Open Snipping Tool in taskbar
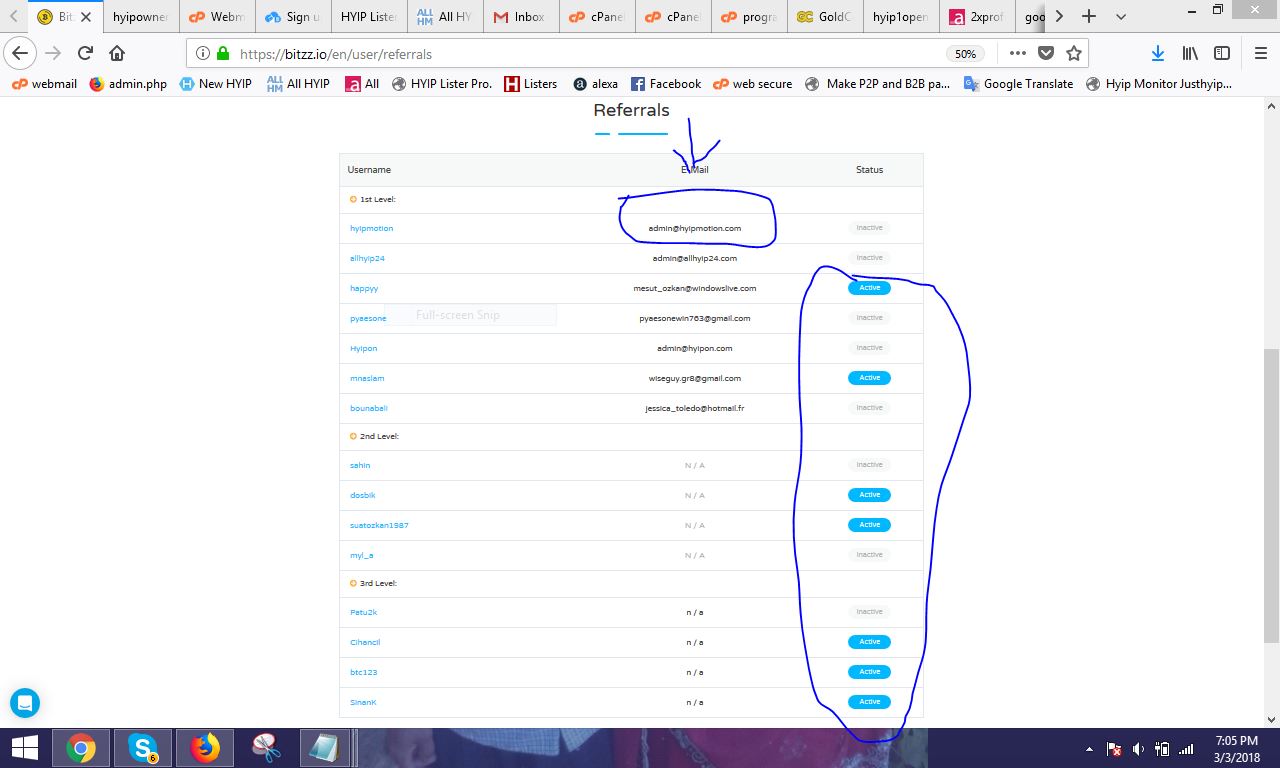 (266, 747)
